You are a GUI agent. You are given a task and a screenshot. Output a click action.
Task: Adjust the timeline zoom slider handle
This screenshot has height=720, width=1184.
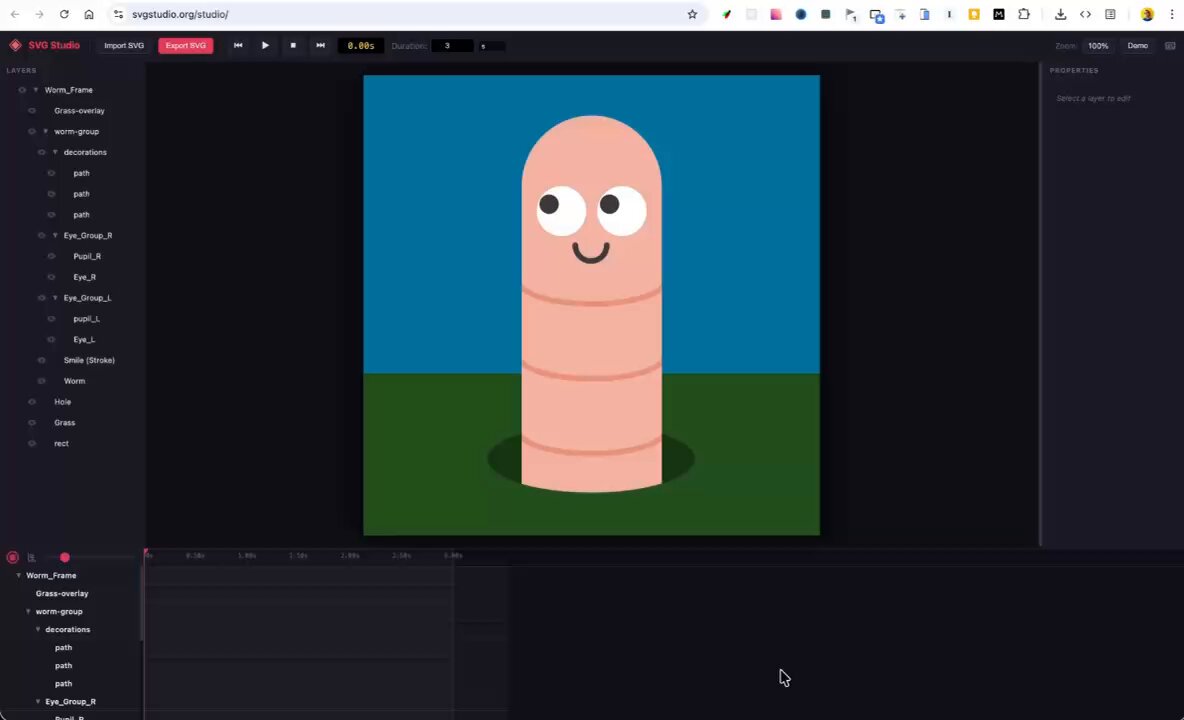65,557
